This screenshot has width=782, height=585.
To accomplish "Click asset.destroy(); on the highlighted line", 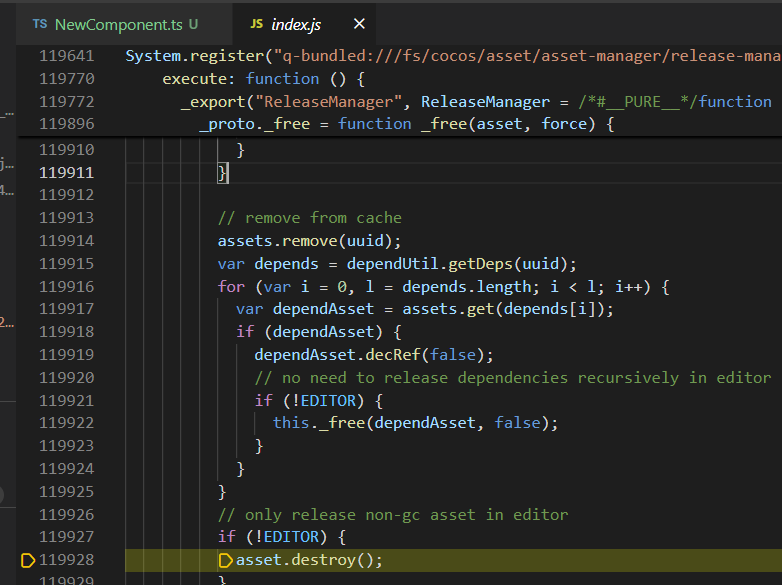I will [x=309, y=560].
